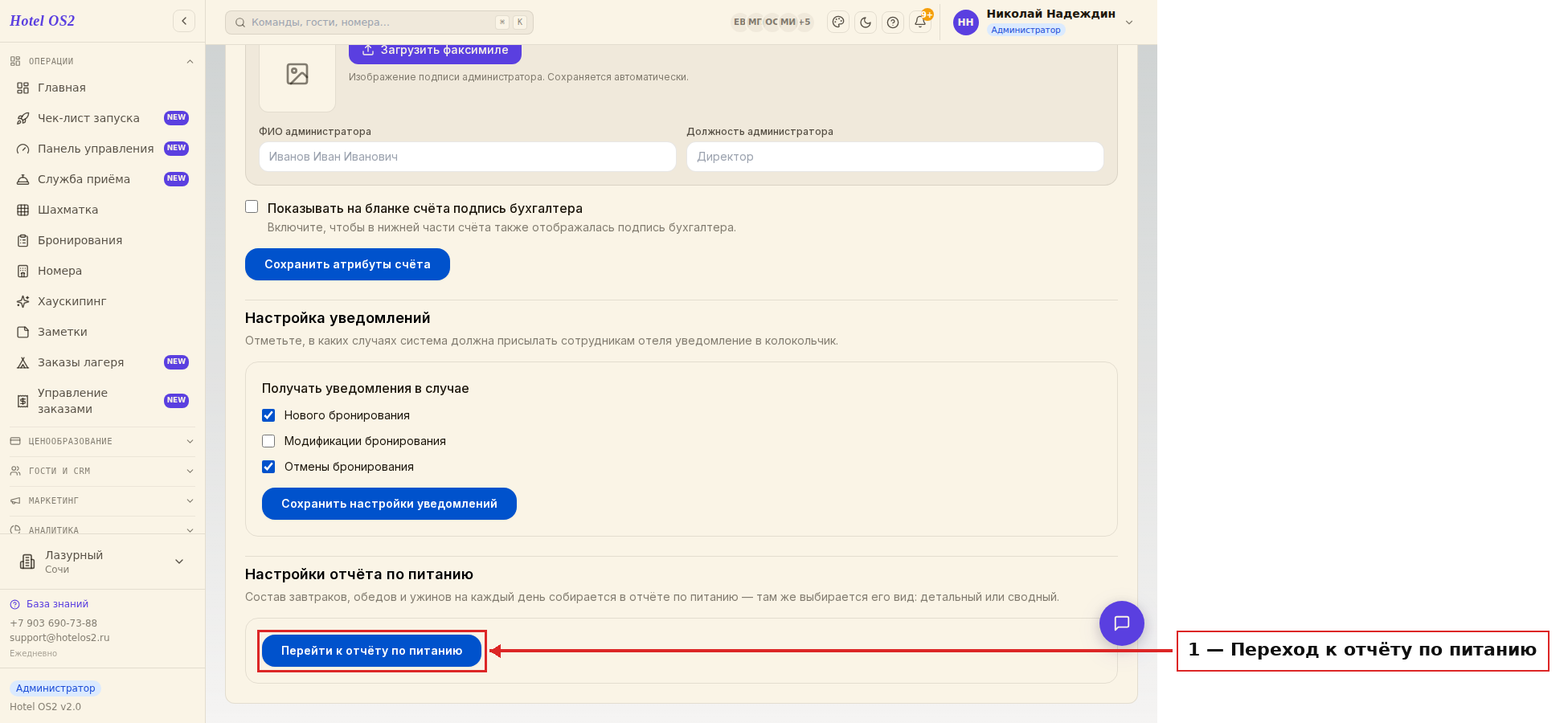Open the floating chat bubble button
1568x723 pixels.
click(x=1122, y=623)
